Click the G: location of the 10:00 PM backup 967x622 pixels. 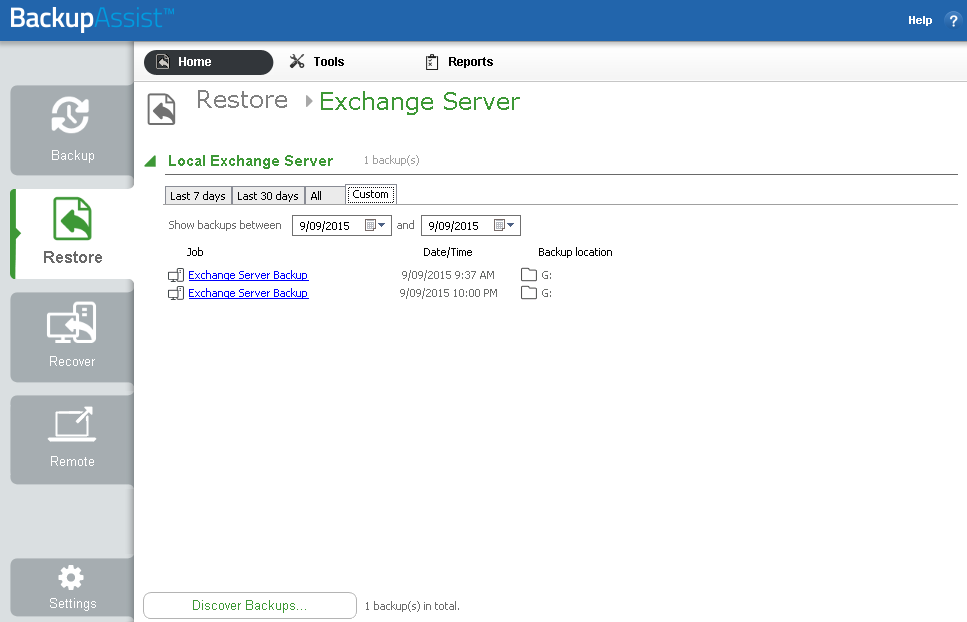(x=546, y=293)
